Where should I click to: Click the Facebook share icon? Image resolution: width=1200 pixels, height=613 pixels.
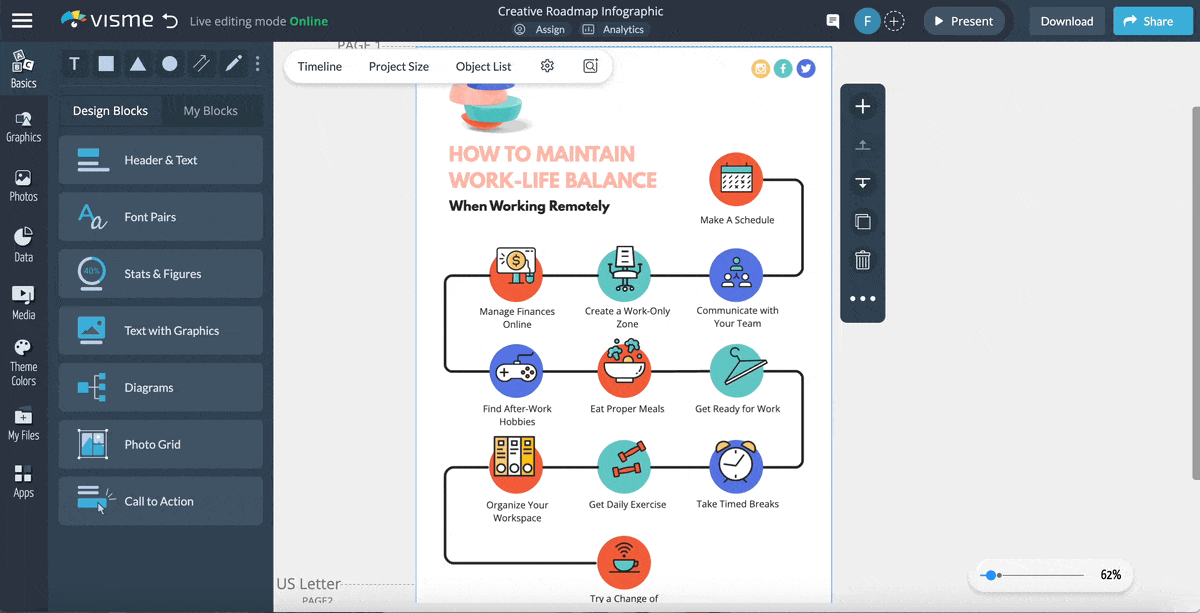point(782,68)
